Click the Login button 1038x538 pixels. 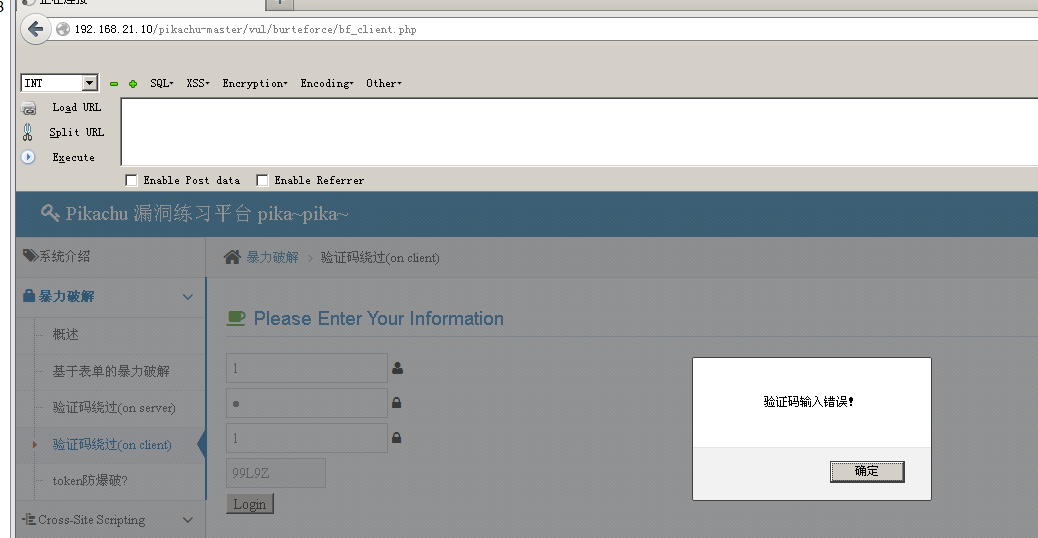coord(250,504)
